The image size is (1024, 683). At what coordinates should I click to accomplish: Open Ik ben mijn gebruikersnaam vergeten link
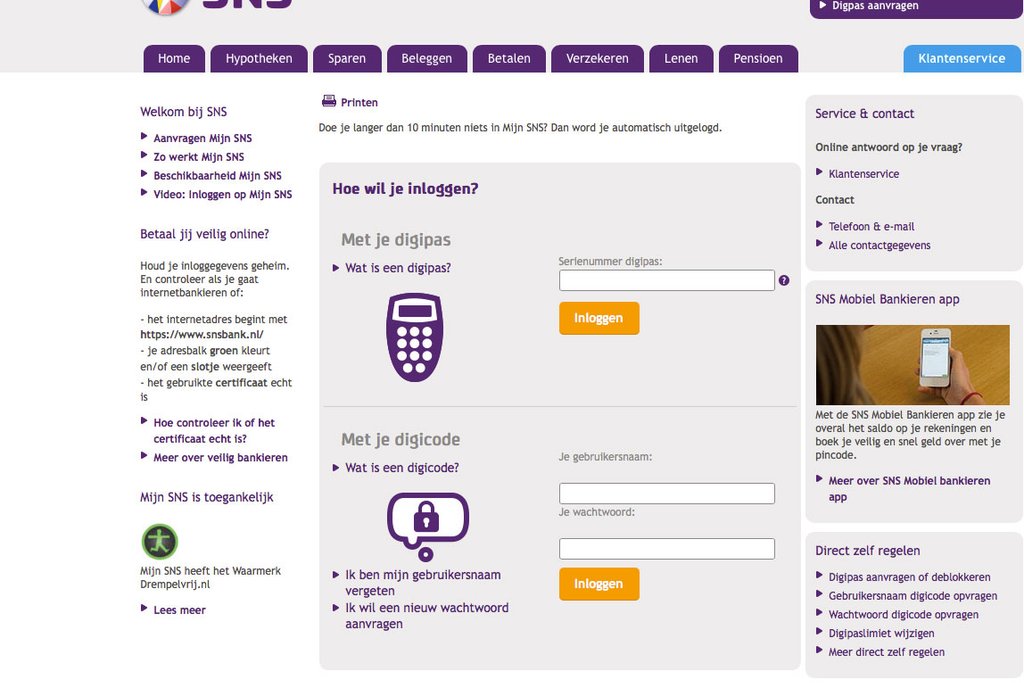(423, 582)
